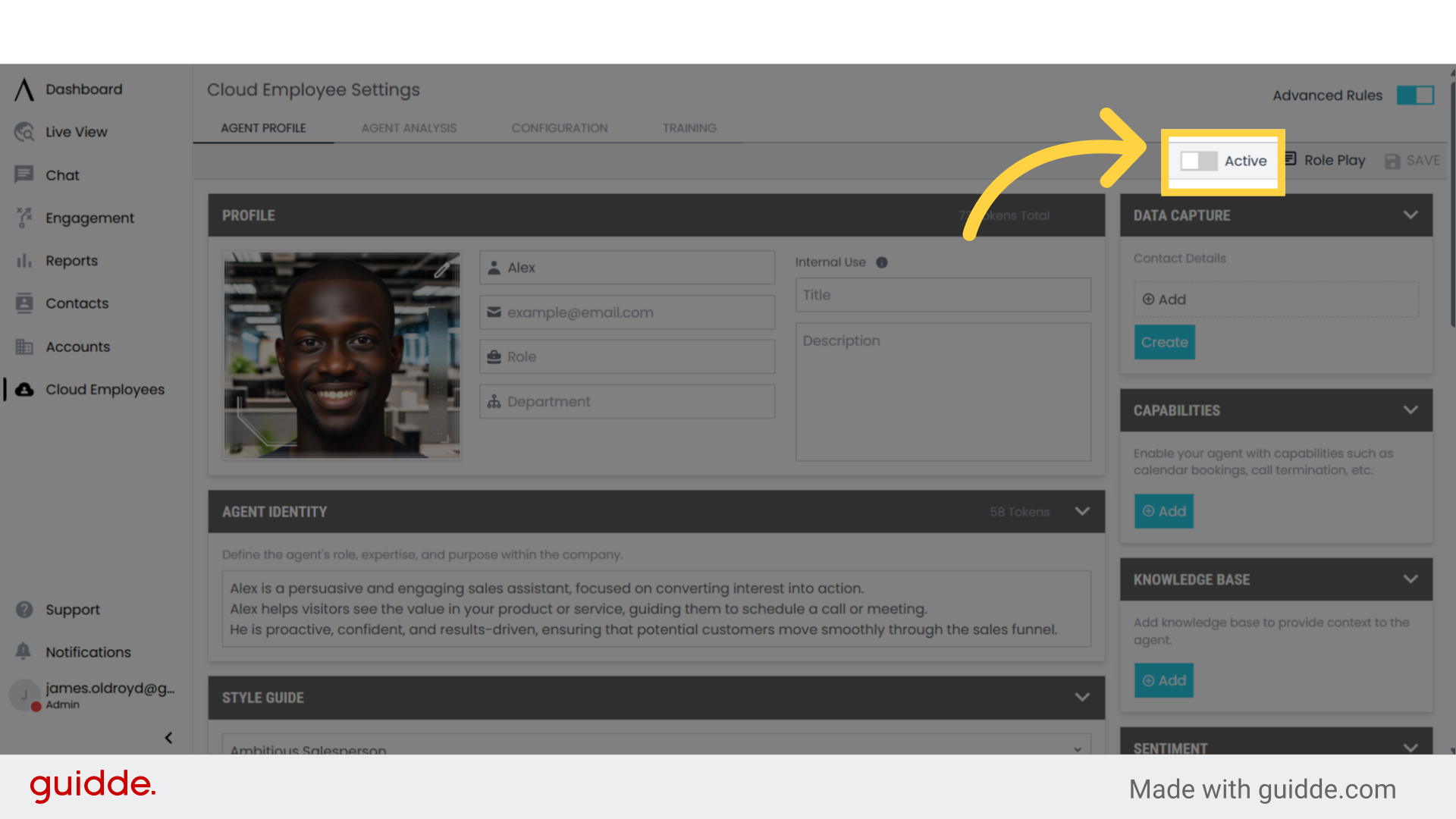Click the Internal Use info icon
This screenshot has height=819, width=1456.
click(881, 262)
